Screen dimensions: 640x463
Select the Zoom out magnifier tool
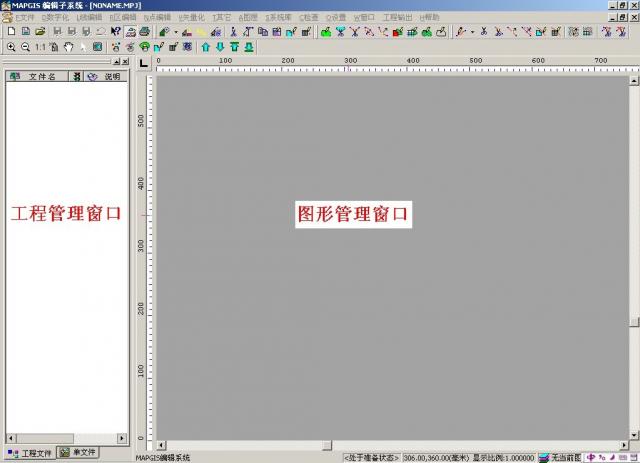tap(25, 47)
